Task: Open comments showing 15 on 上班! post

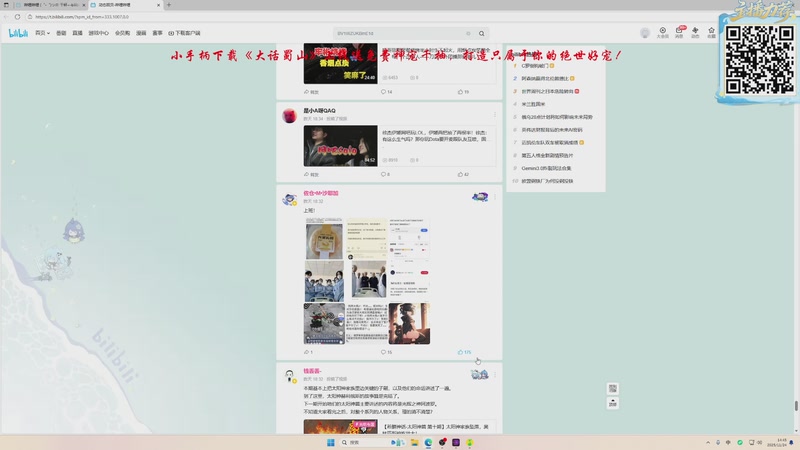Action: click(386, 352)
